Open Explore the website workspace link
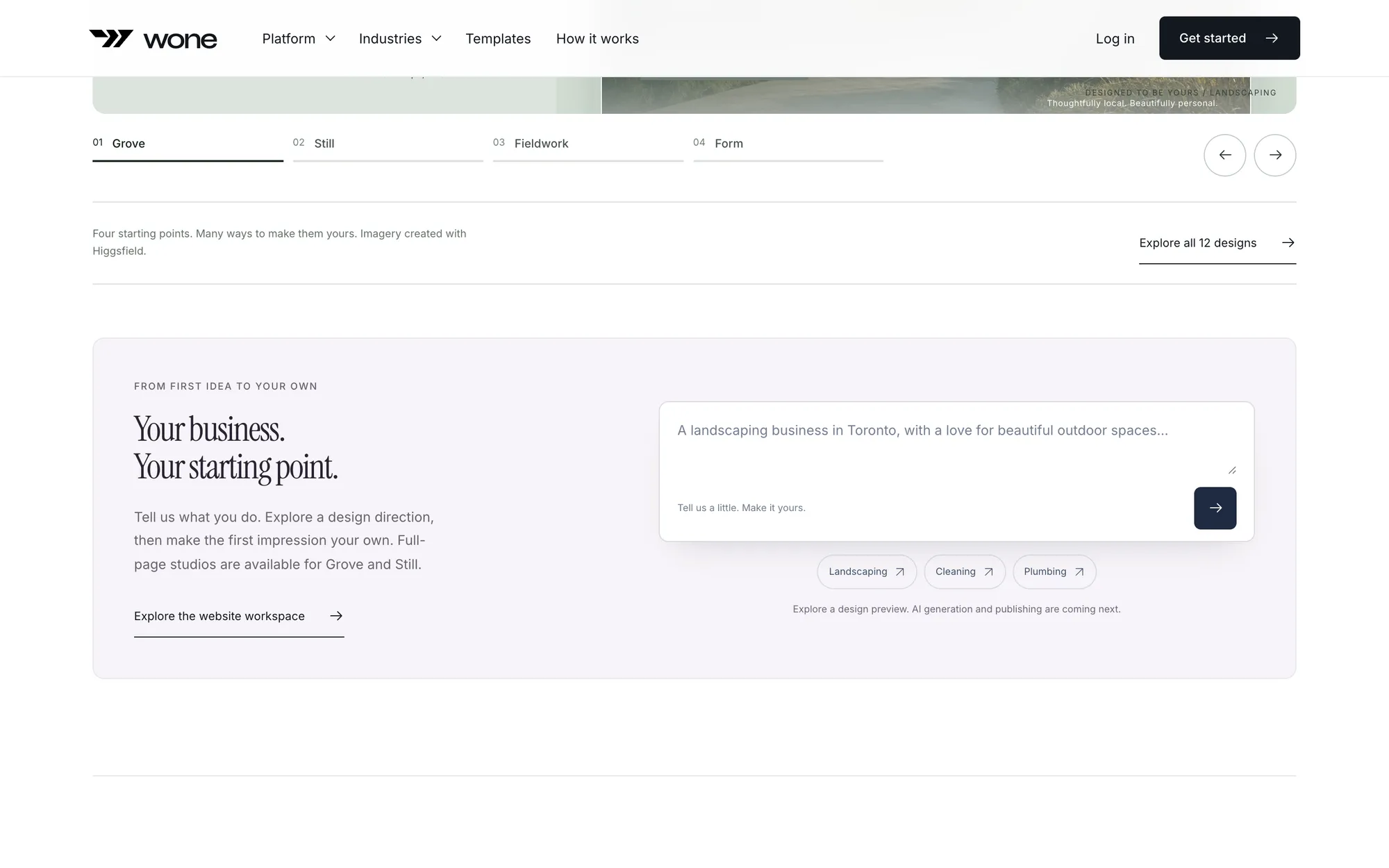 (239, 617)
